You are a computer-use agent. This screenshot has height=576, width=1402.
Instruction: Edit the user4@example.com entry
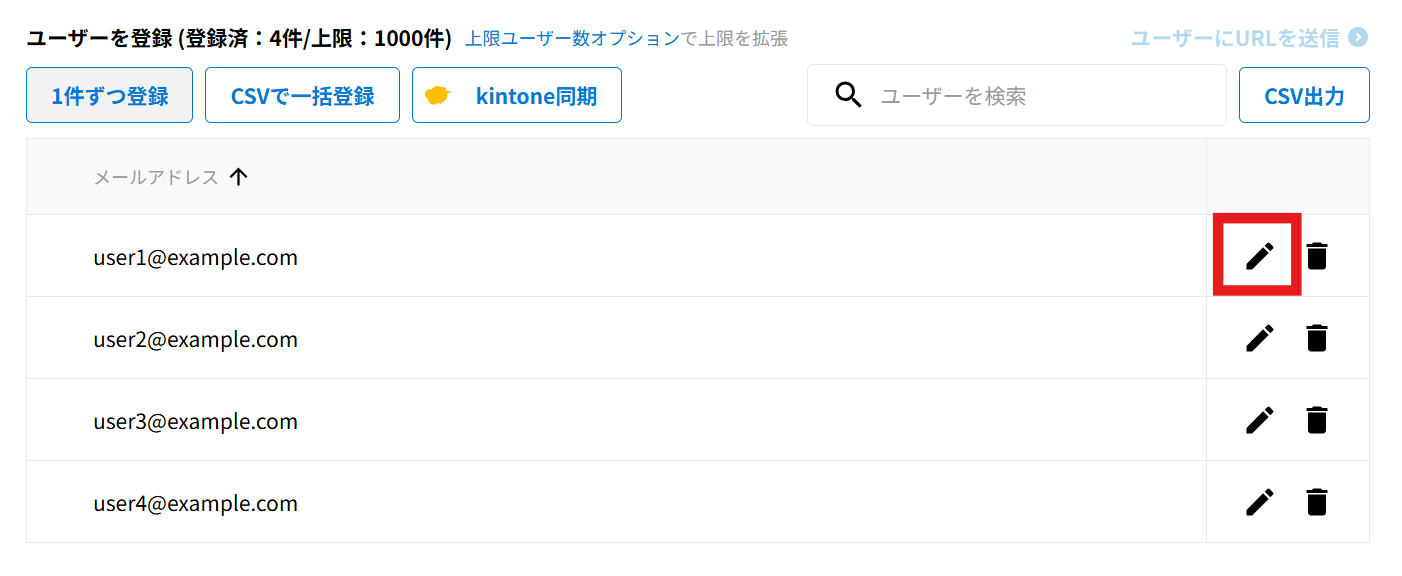tap(1259, 502)
